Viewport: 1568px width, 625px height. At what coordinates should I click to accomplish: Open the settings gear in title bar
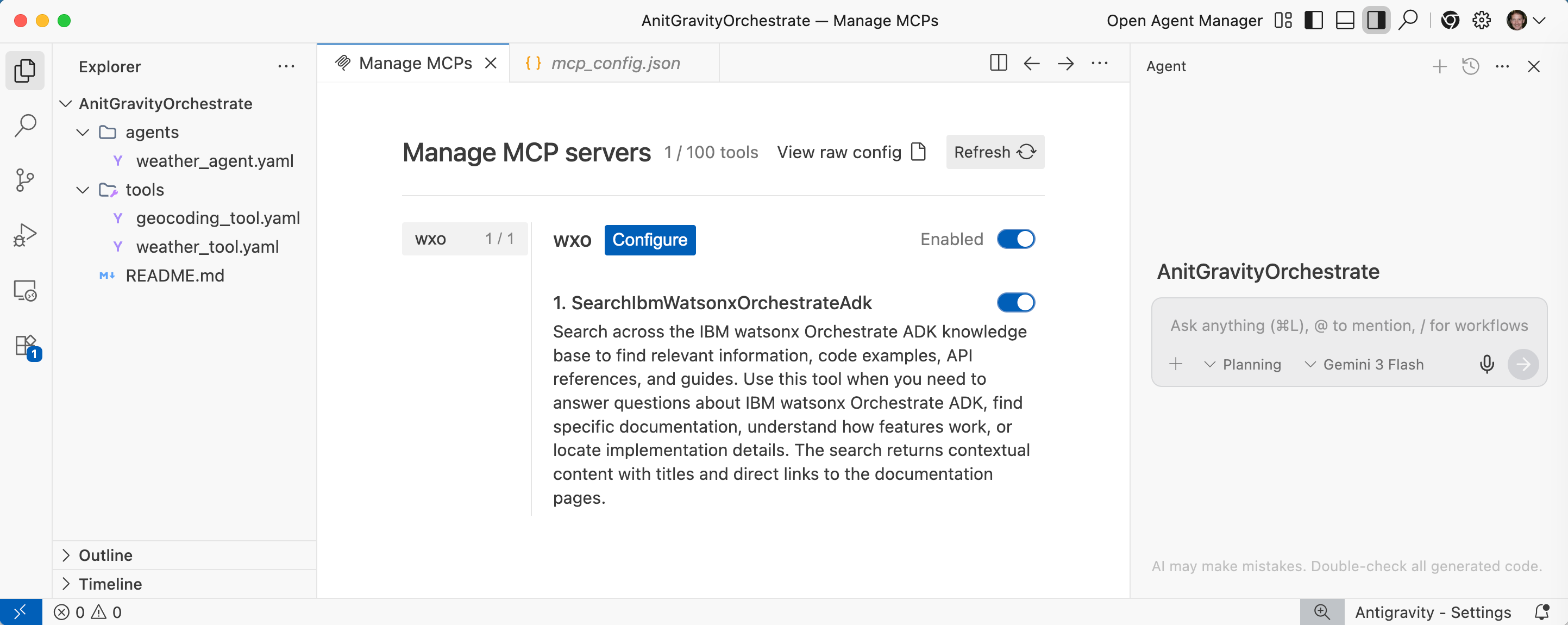[x=1481, y=21]
